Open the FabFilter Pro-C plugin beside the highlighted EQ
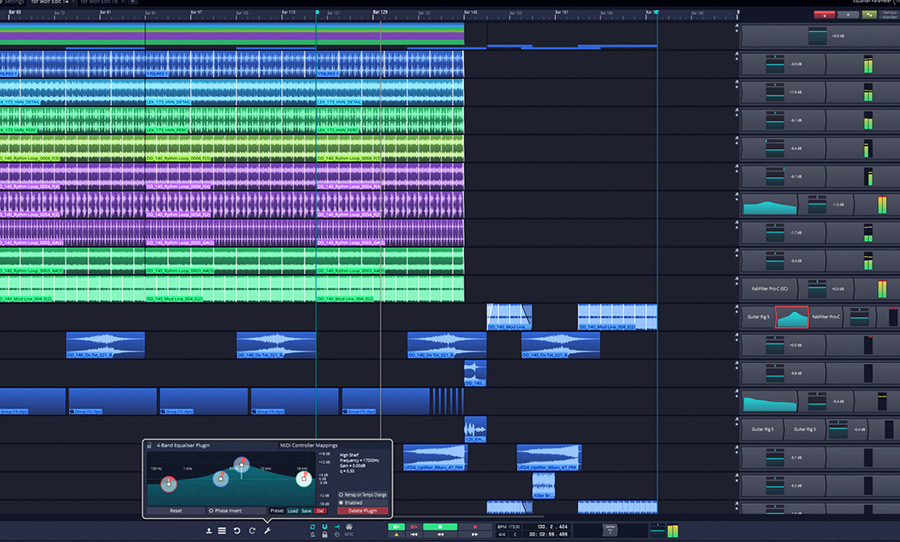The image size is (900, 542). (x=826, y=317)
